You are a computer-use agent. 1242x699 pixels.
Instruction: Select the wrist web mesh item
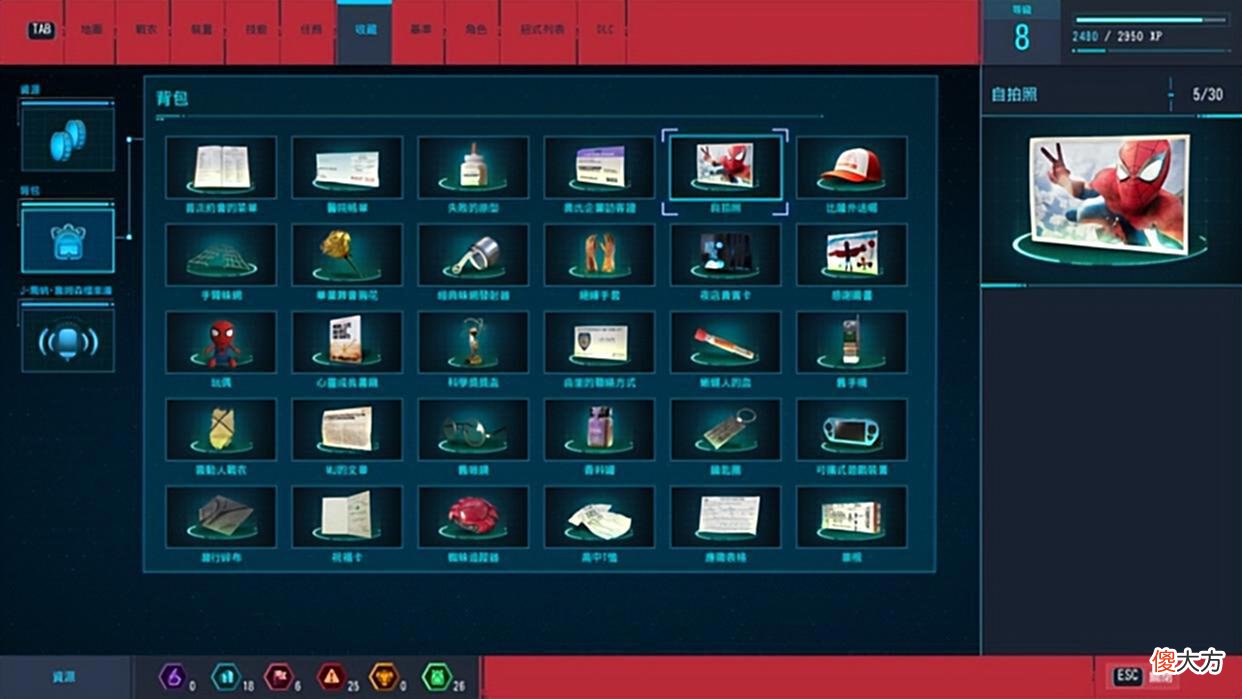[221, 254]
